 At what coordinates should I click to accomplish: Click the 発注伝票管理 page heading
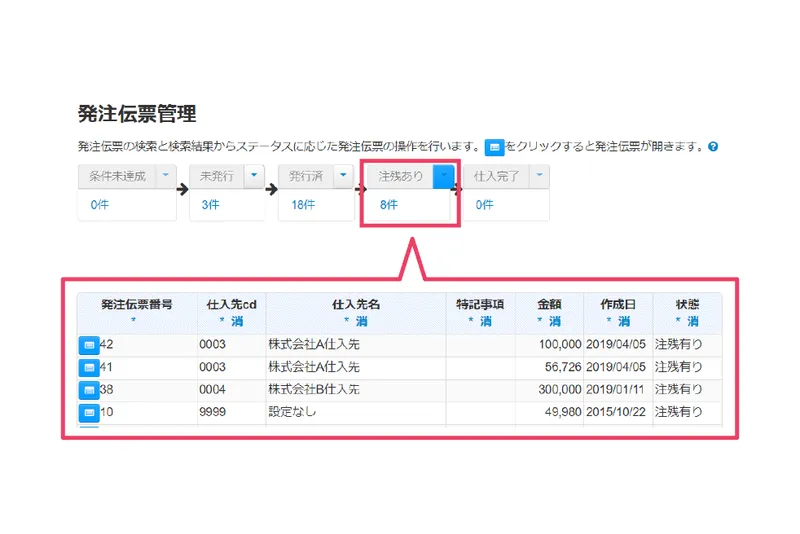[137, 113]
